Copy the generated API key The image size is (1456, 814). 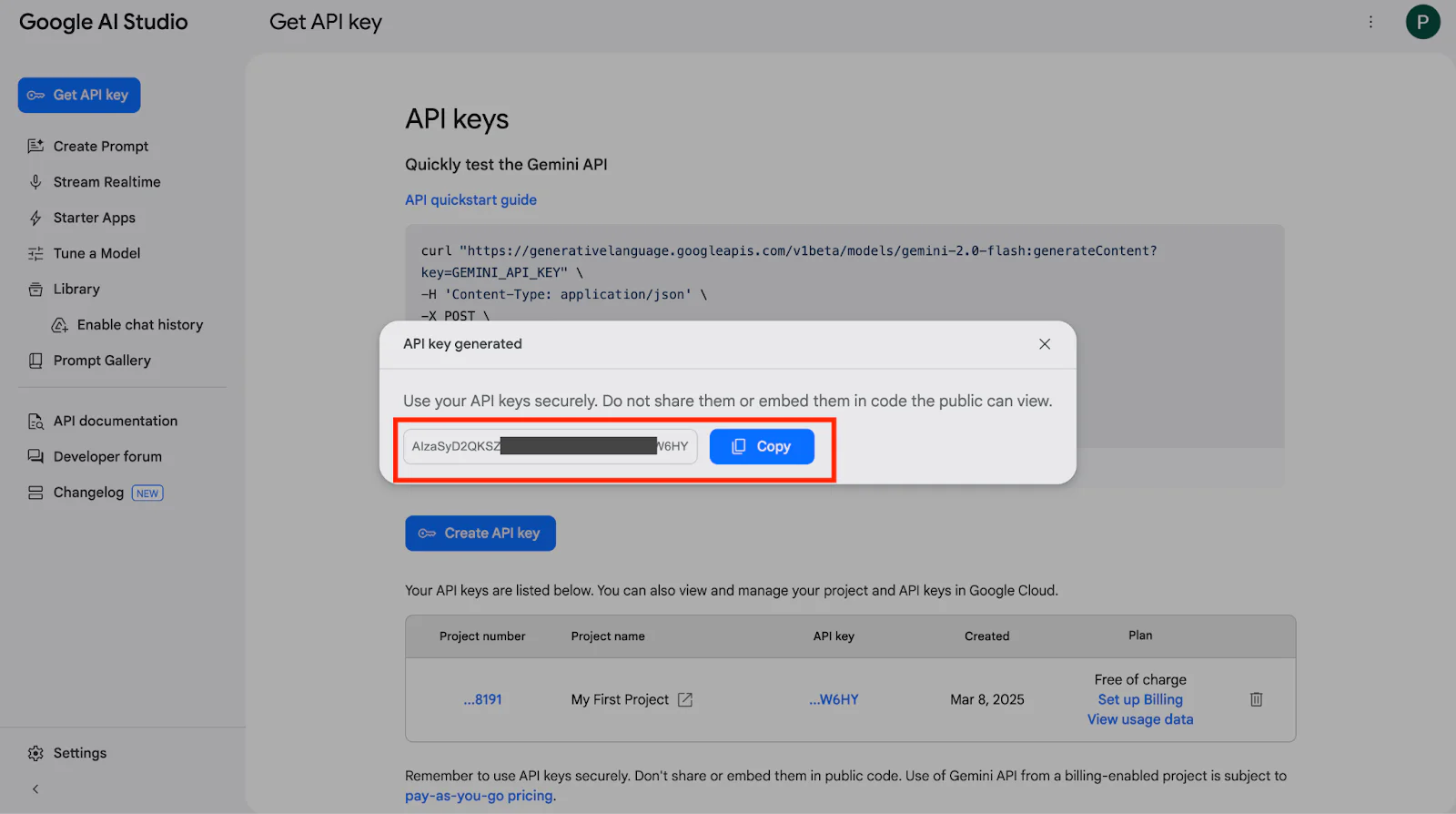point(762,446)
